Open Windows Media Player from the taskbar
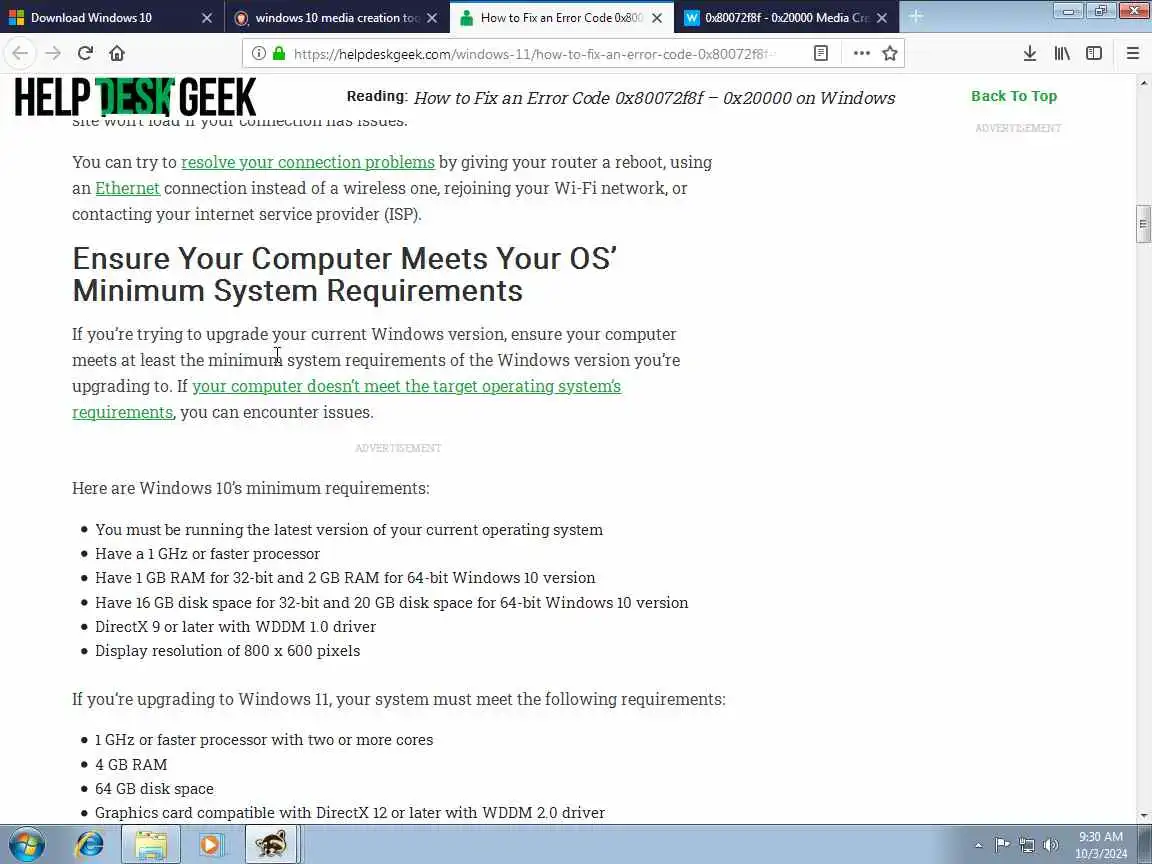 pyautogui.click(x=210, y=844)
